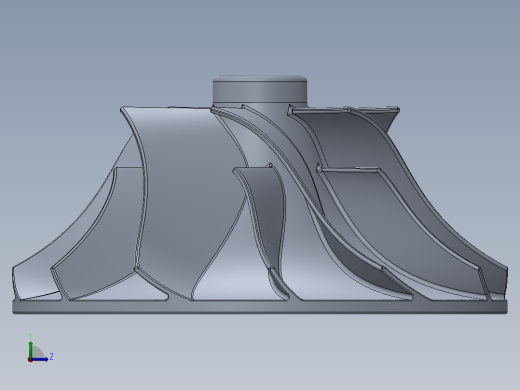Click the coordinate axis triad indicator
Viewport: 520px width, 390px height.
point(40,348)
